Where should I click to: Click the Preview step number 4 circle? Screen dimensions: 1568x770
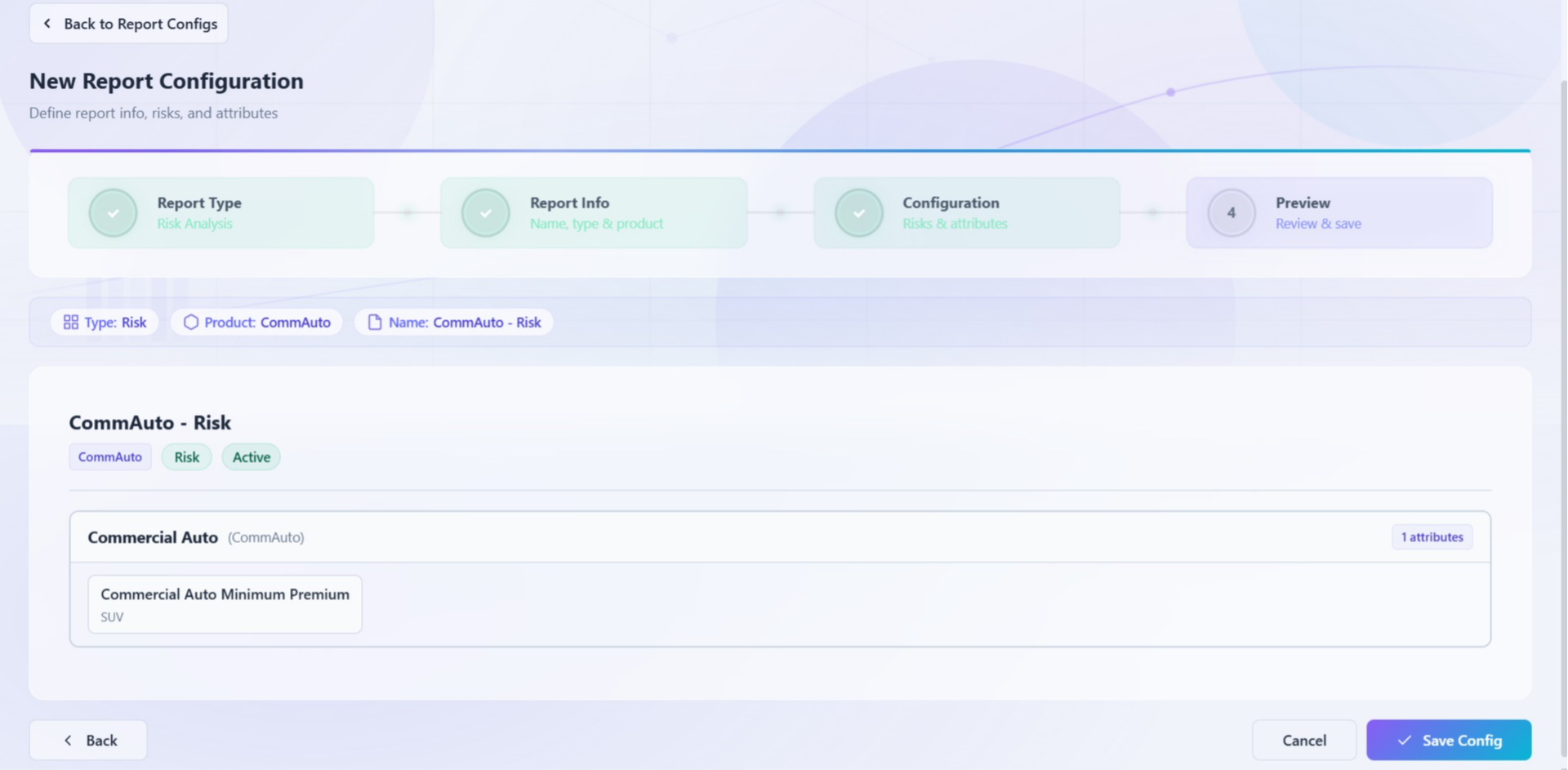tap(1232, 213)
